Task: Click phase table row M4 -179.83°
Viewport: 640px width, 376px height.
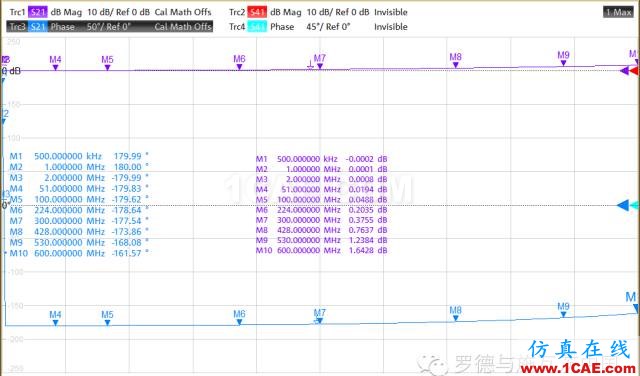Action: coord(79,189)
